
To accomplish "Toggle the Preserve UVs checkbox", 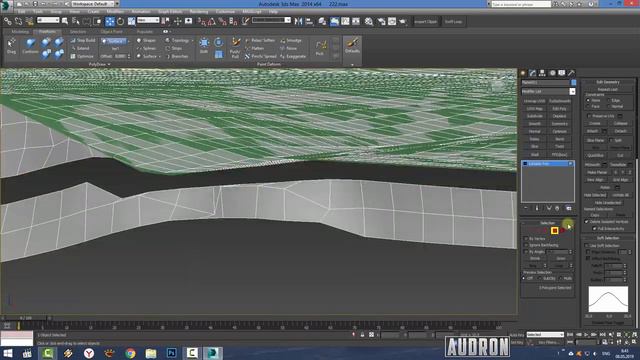I will (x=589, y=116).
